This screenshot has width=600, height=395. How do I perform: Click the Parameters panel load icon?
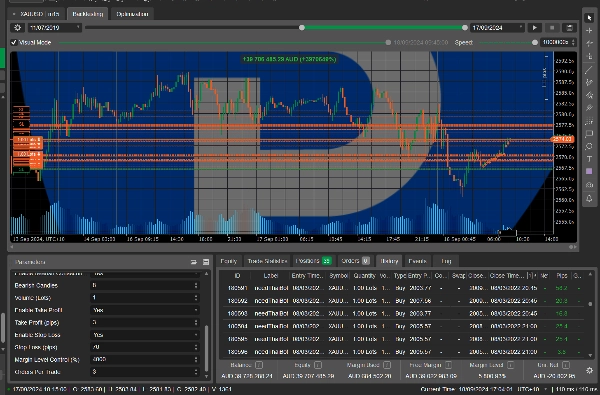click(194, 262)
